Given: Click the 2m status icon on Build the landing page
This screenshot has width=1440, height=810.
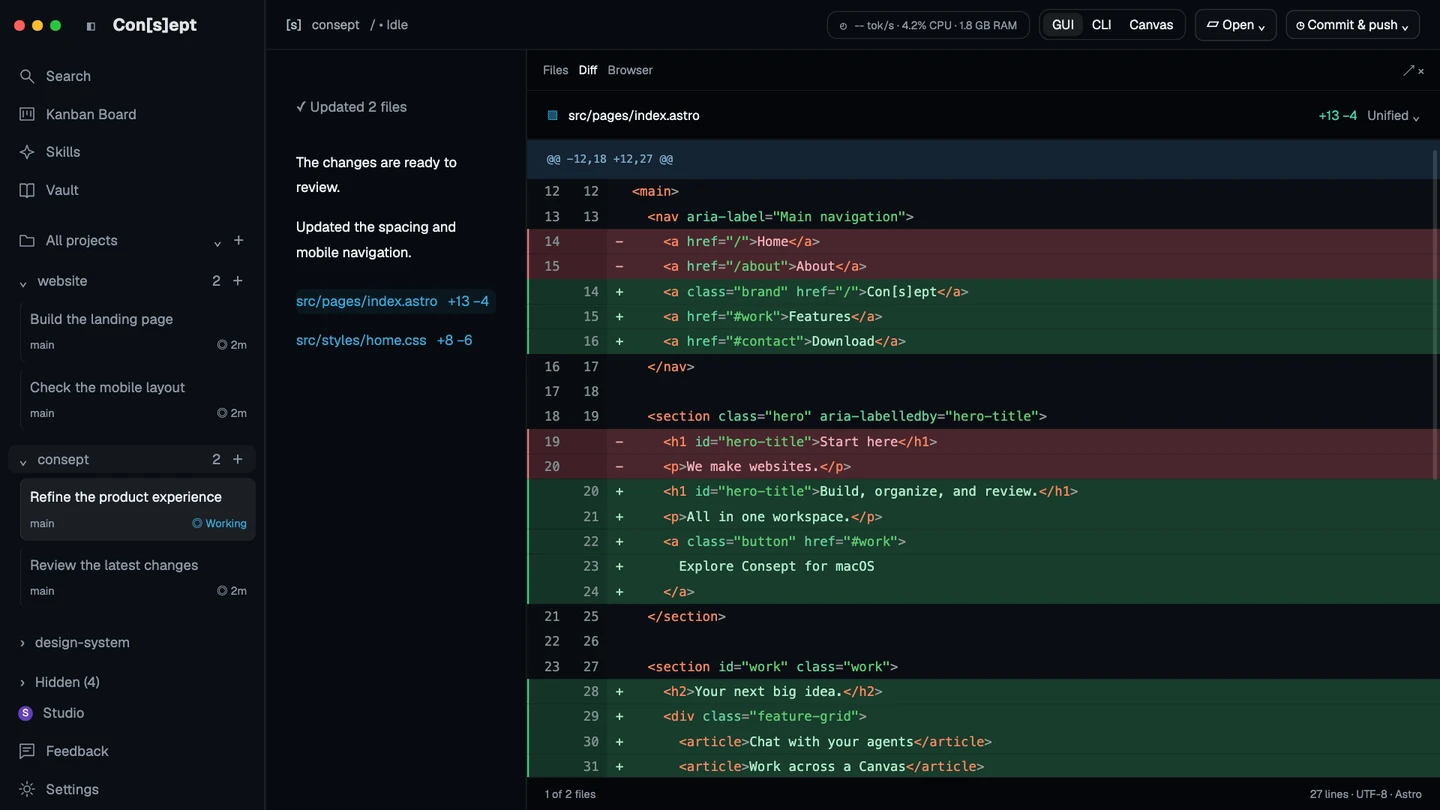Looking at the screenshot, I should (x=222, y=345).
